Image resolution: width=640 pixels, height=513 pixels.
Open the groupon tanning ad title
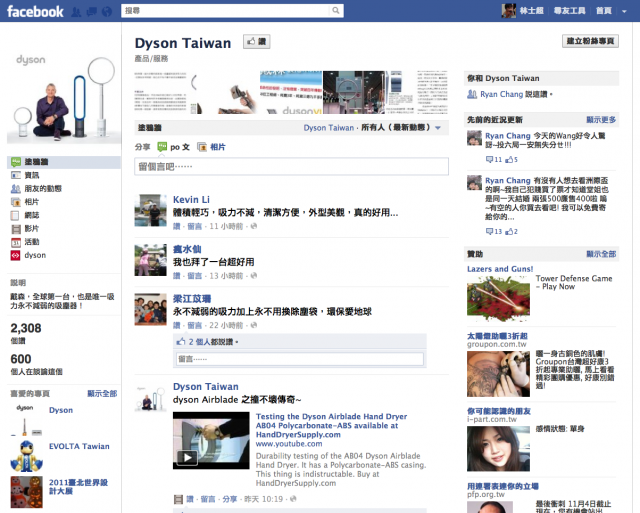pyautogui.click(x=497, y=336)
